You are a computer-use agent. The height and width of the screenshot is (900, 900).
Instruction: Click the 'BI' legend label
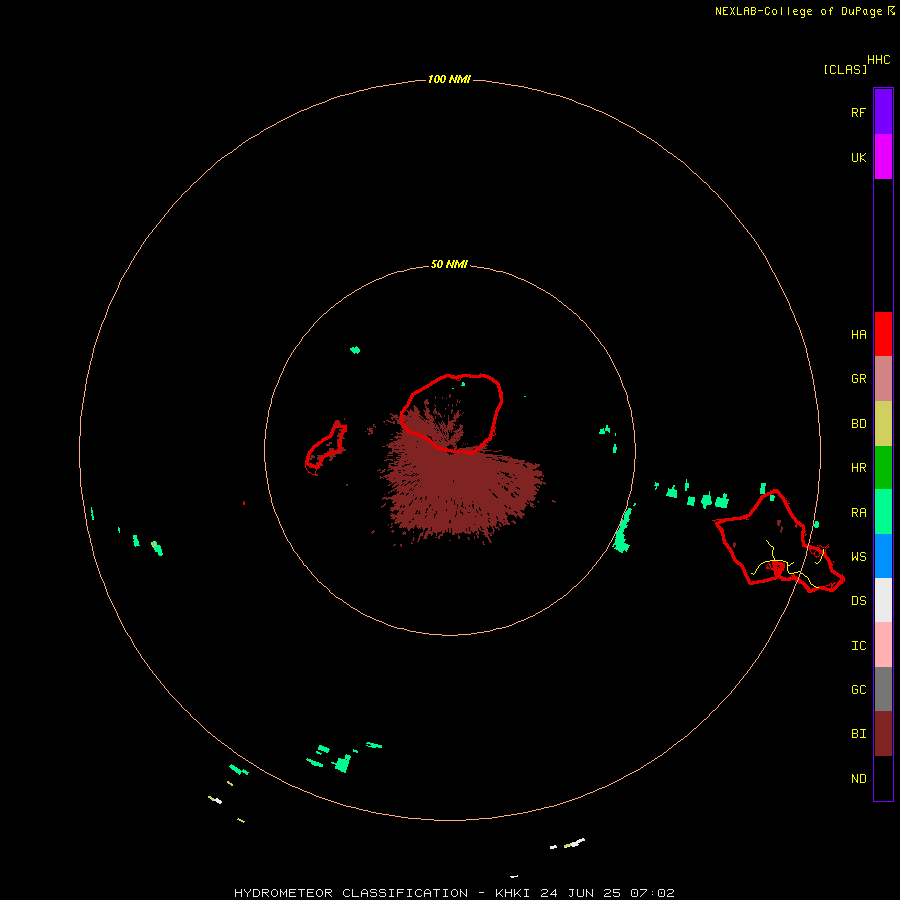coord(858,734)
